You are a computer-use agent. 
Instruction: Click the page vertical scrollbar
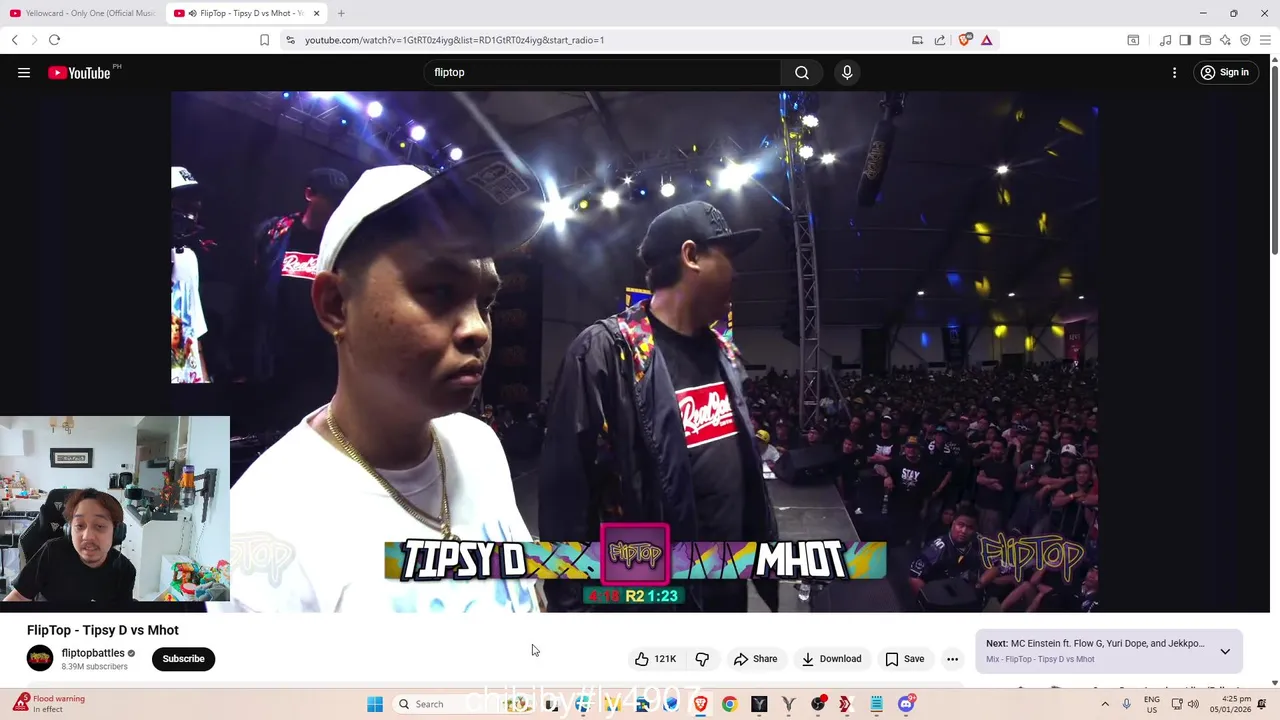click(x=1274, y=160)
